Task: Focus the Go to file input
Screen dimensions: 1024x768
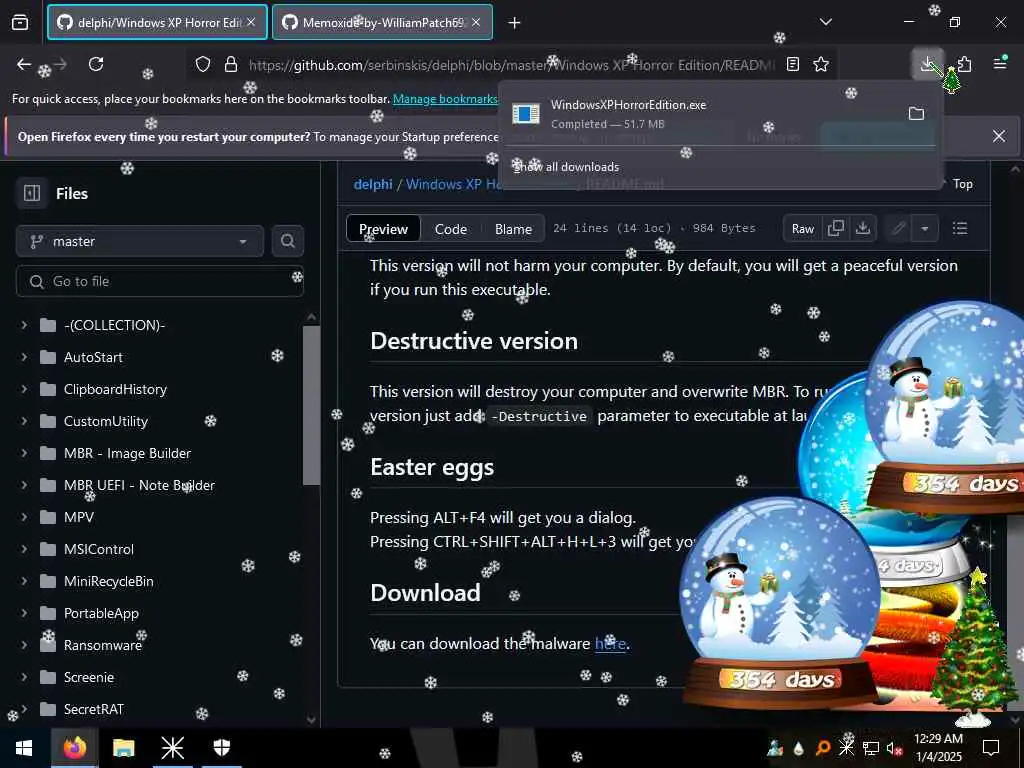Action: 160,281
